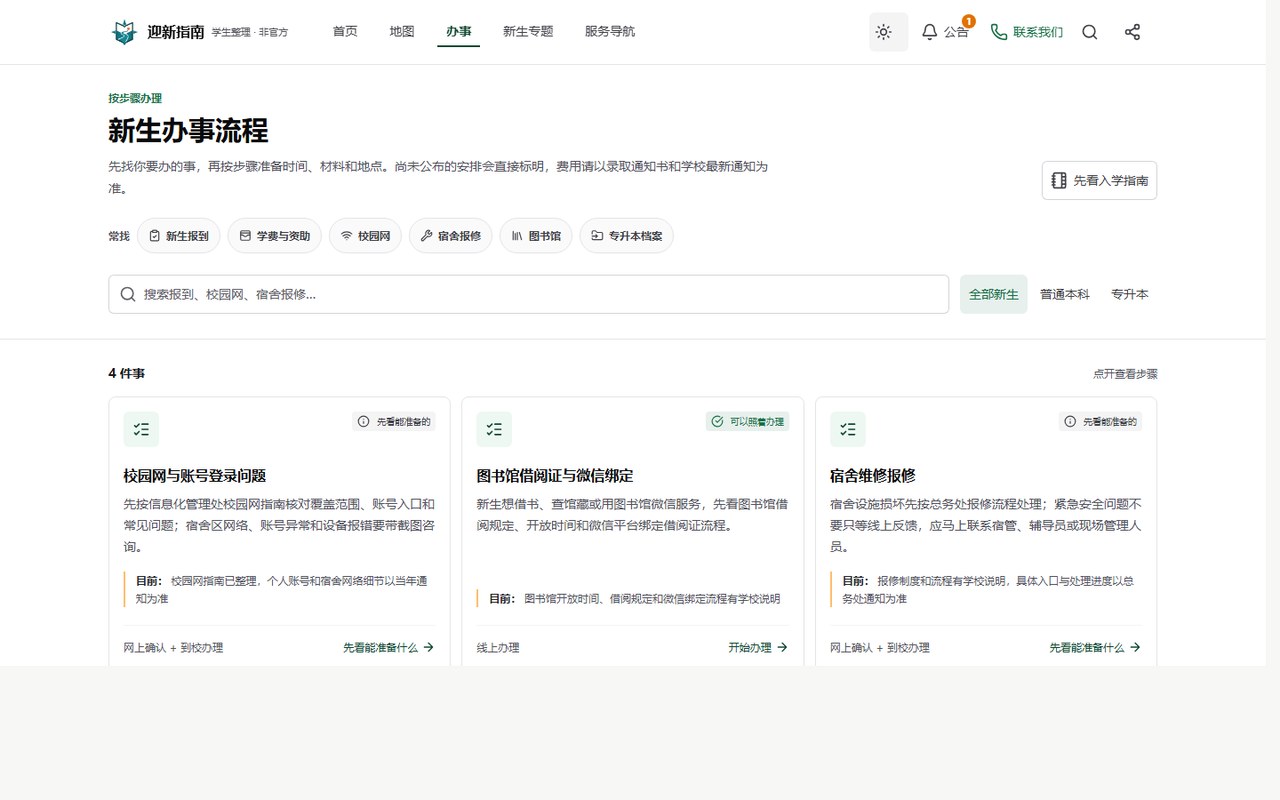1280x800 pixels.
Task: Select the 专升本 audience filter
Action: tap(1130, 295)
